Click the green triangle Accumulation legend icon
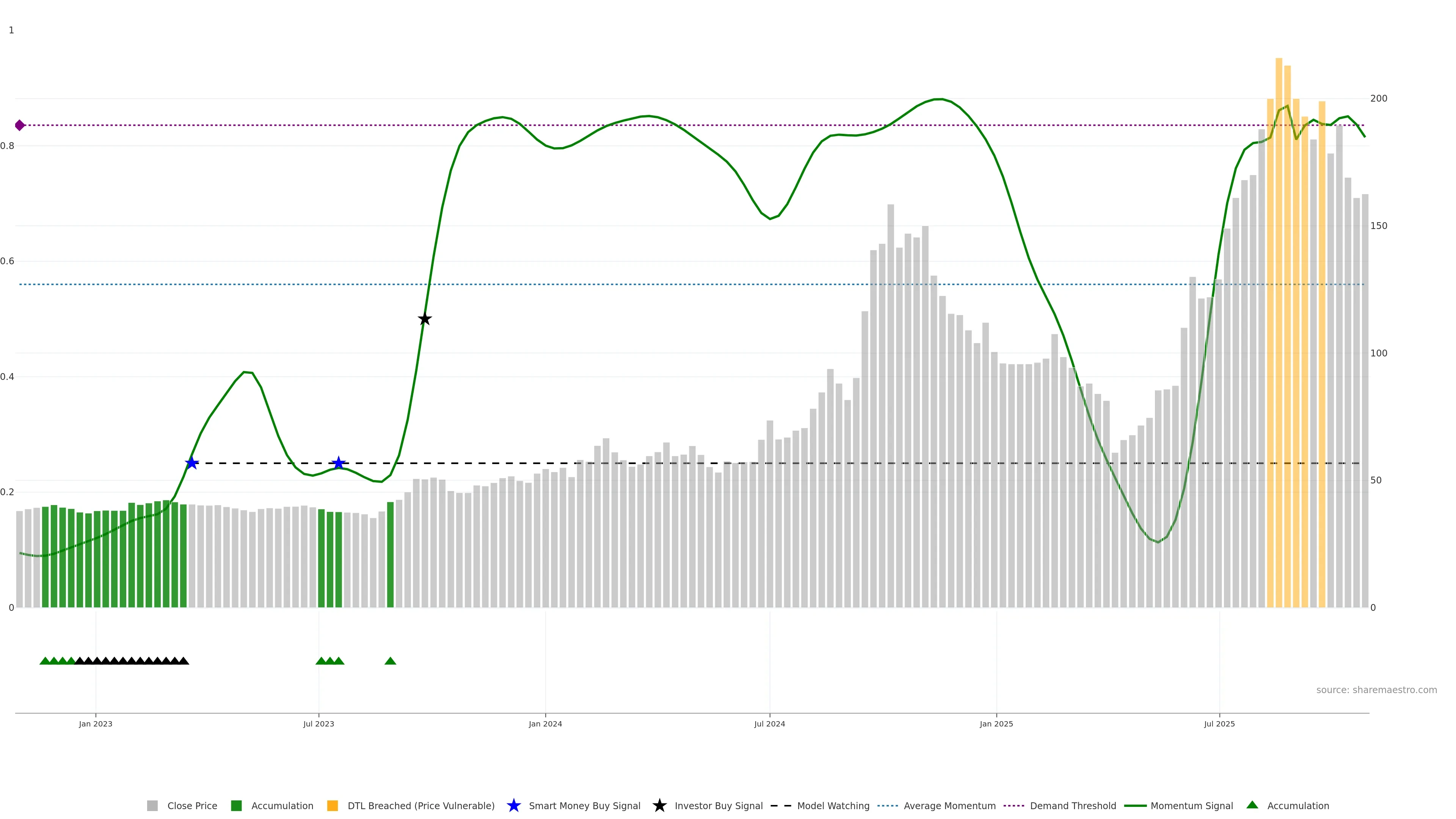 click(1252, 805)
